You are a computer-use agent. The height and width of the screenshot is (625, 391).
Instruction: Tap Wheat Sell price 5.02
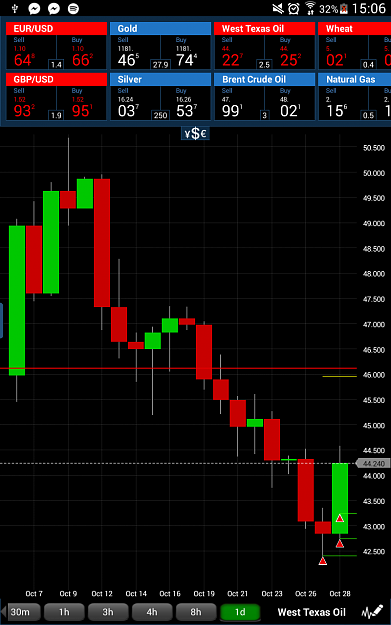[336, 56]
